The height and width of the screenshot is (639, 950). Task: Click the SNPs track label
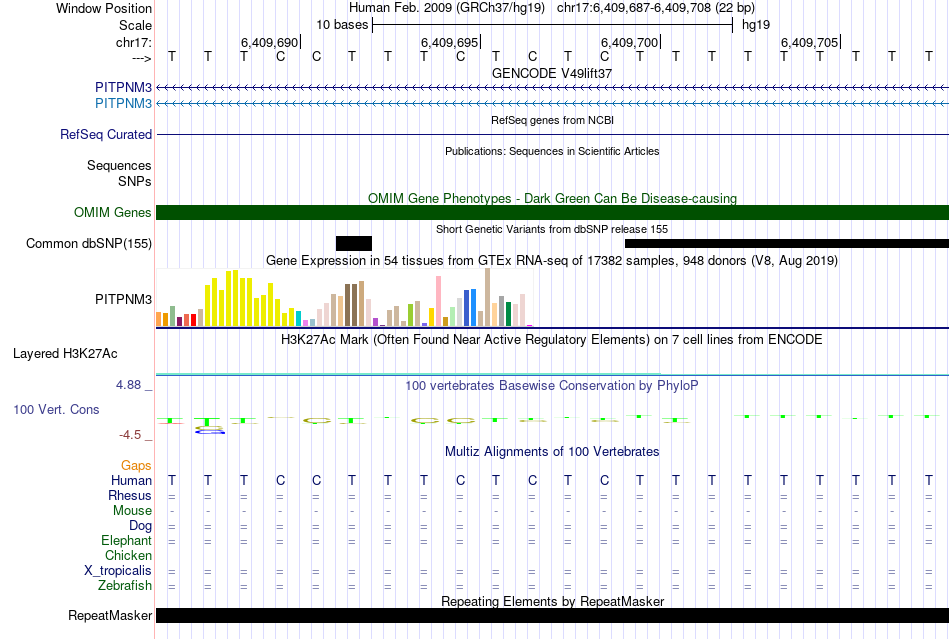(x=135, y=181)
